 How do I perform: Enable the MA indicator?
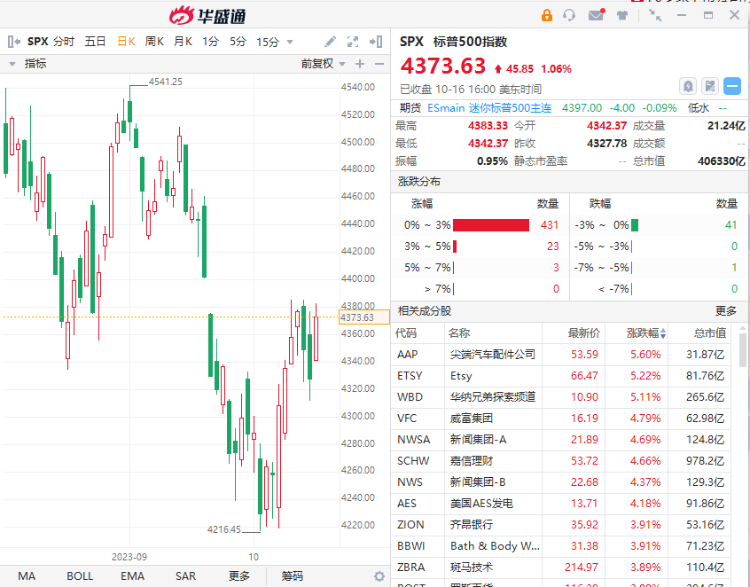click(x=27, y=576)
